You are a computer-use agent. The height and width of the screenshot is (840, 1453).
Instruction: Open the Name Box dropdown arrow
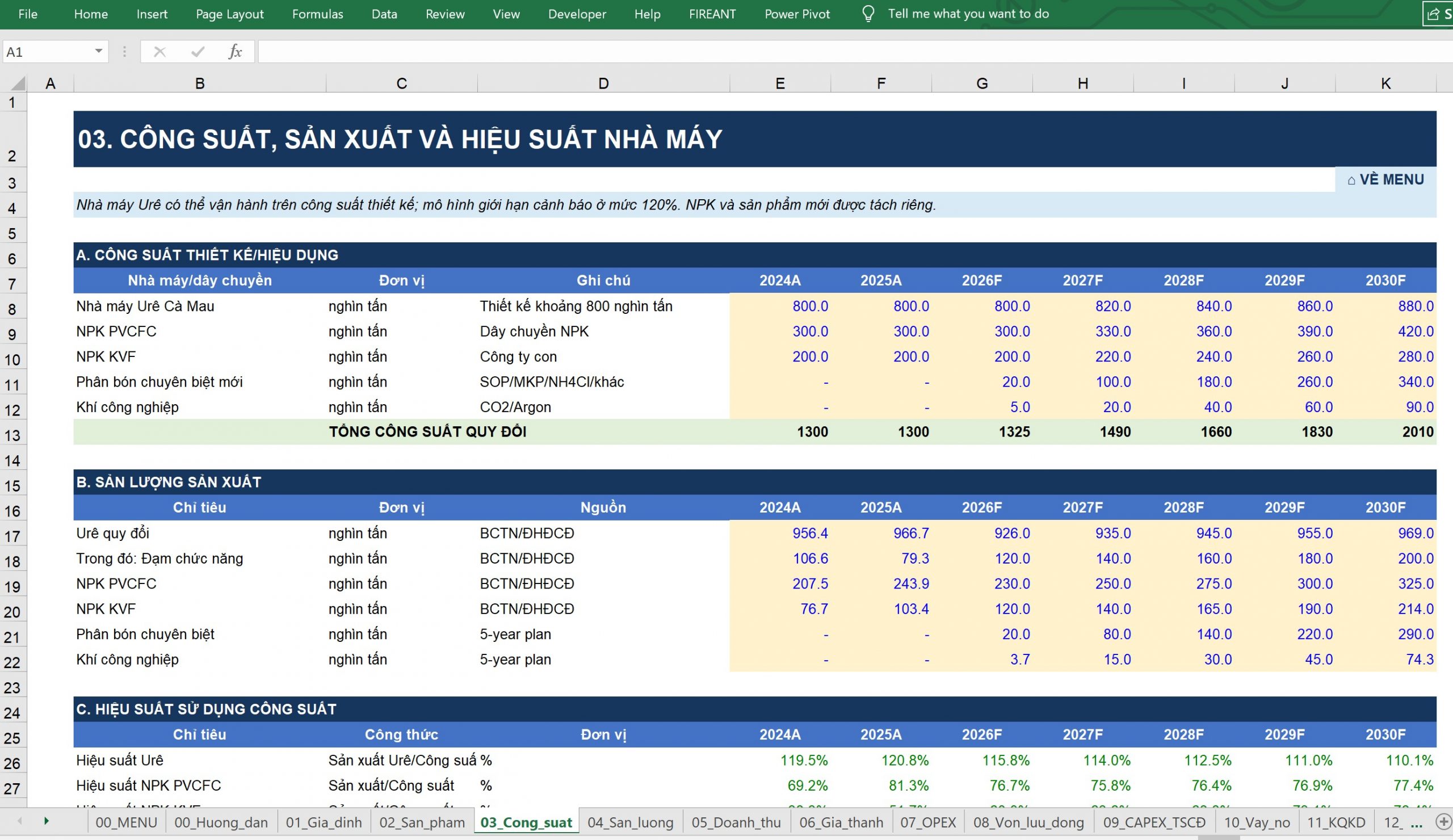99,51
